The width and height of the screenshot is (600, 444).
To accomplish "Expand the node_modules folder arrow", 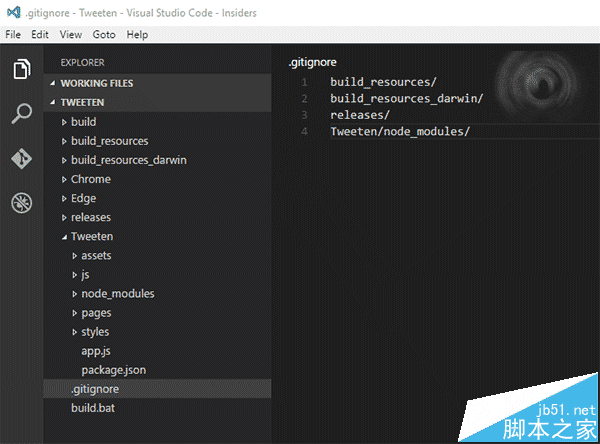I will (x=74, y=294).
